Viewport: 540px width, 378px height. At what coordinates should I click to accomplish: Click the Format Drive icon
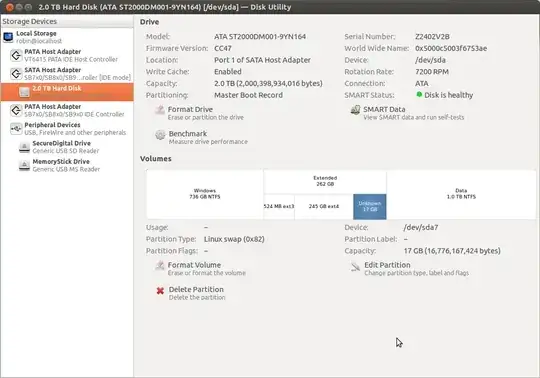(x=159, y=110)
